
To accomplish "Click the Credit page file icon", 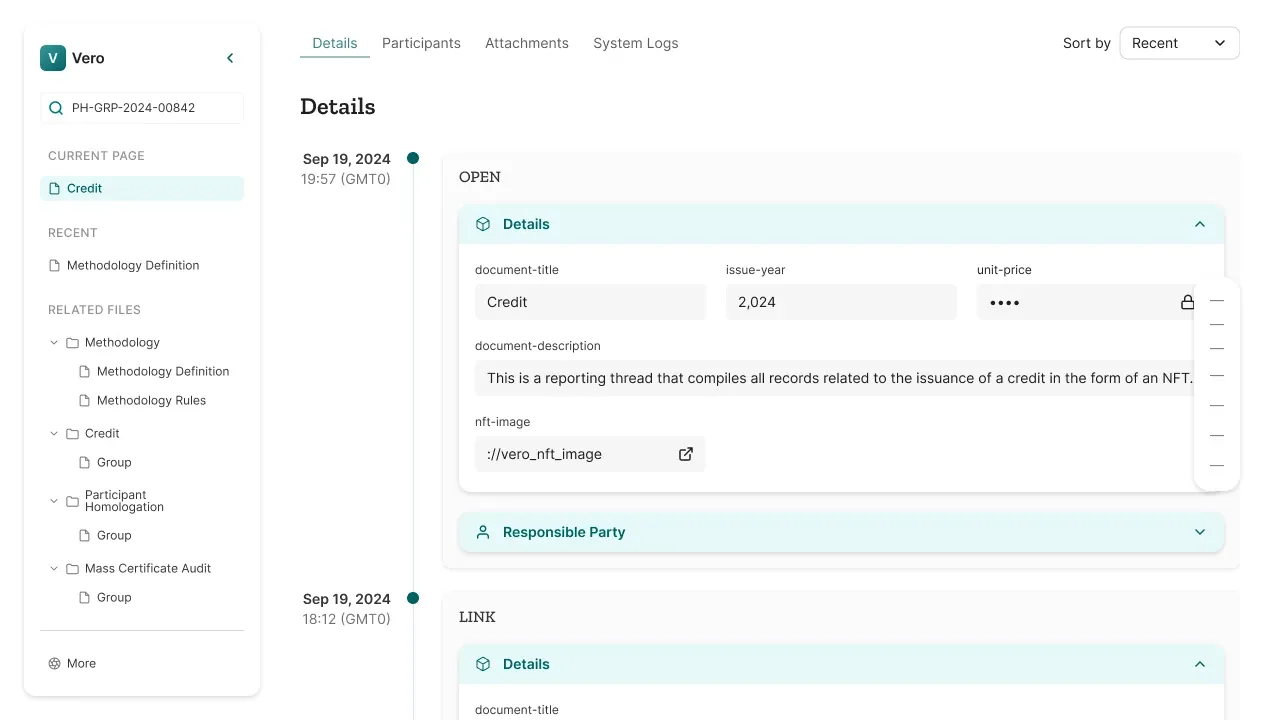I will [x=55, y=188].
